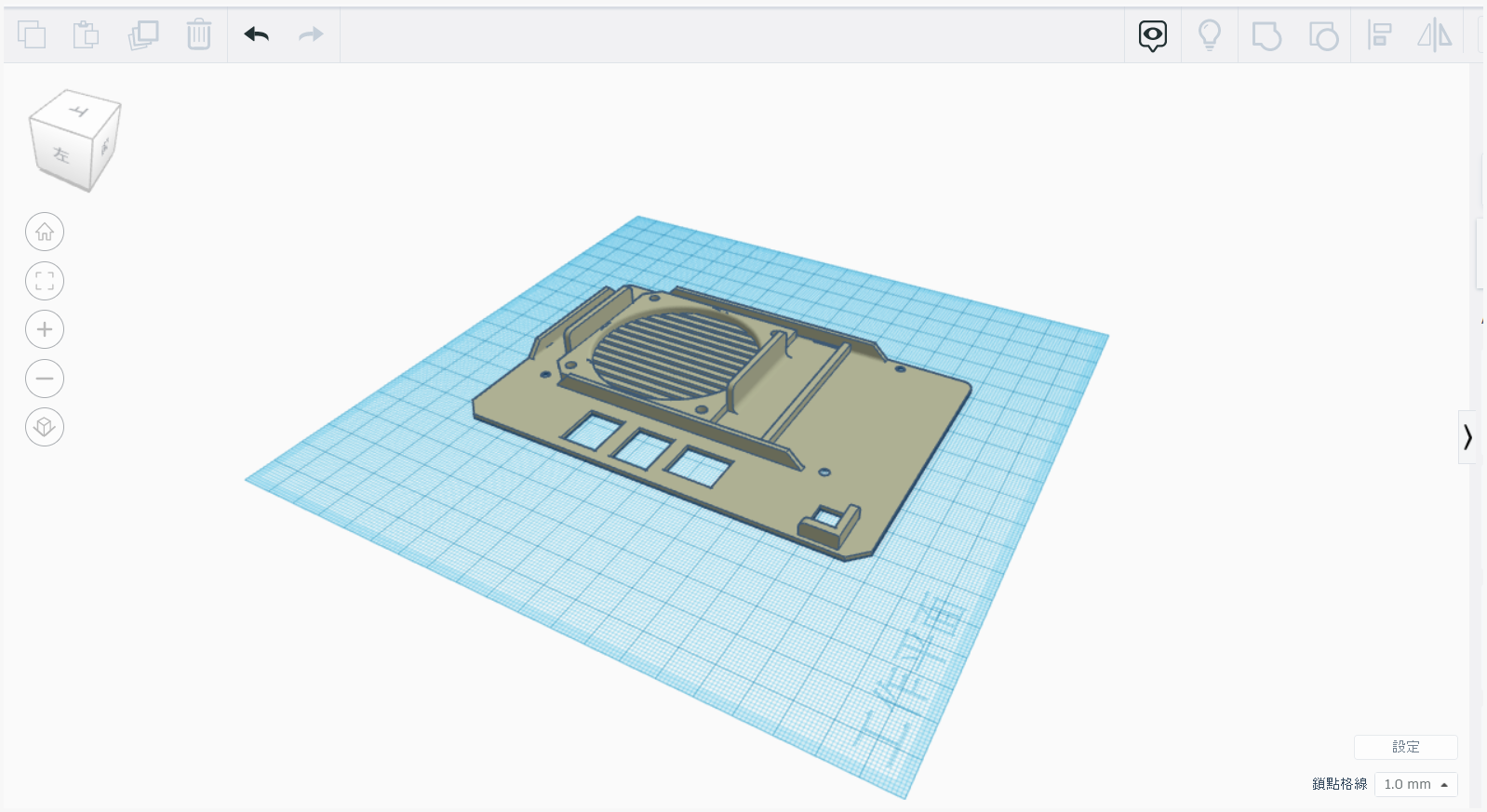
Task: Click the Duplicate and repeat icon
Action: tap(143, 34)
